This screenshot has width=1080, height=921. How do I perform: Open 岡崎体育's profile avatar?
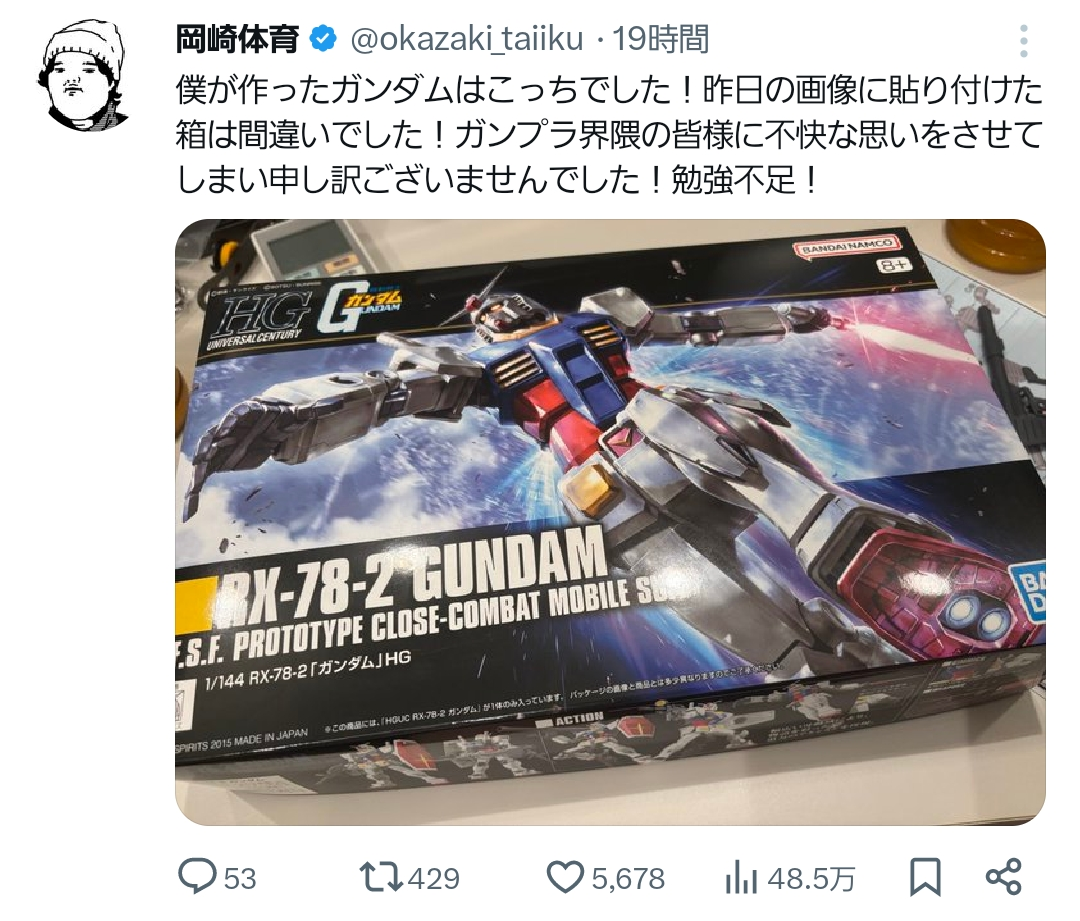84,74
